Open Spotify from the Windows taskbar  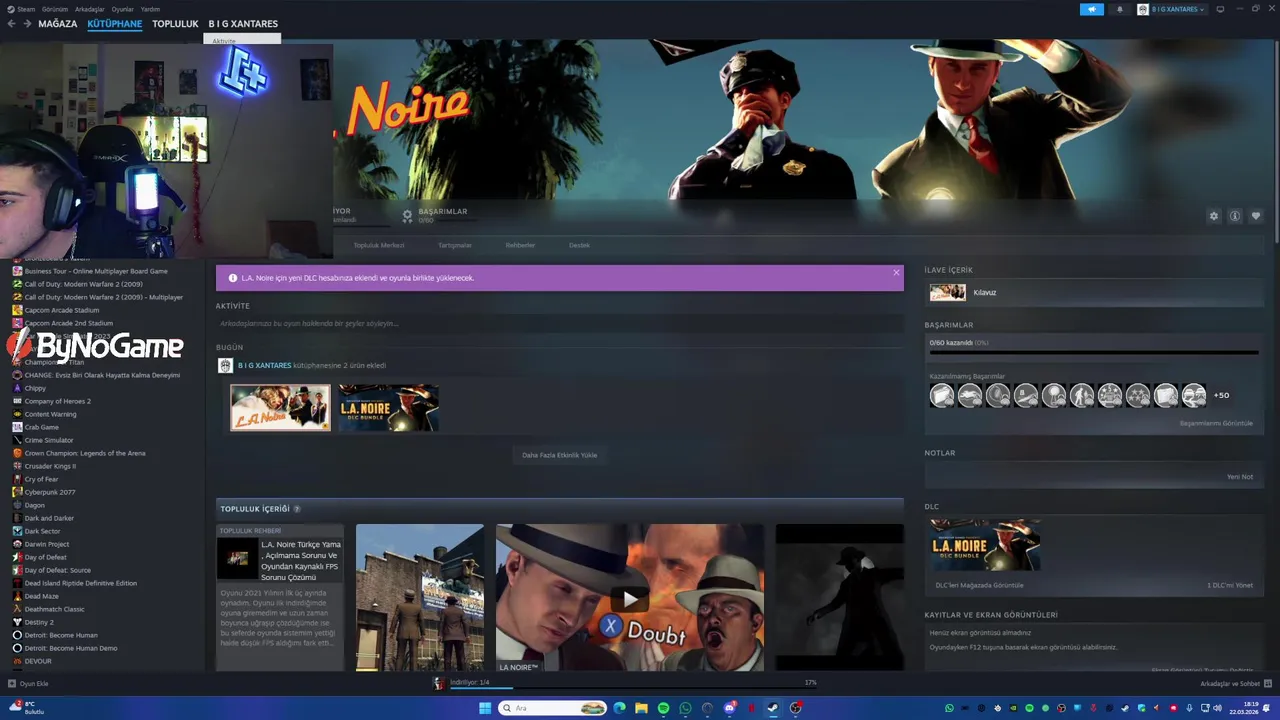(x=663, y=708)
